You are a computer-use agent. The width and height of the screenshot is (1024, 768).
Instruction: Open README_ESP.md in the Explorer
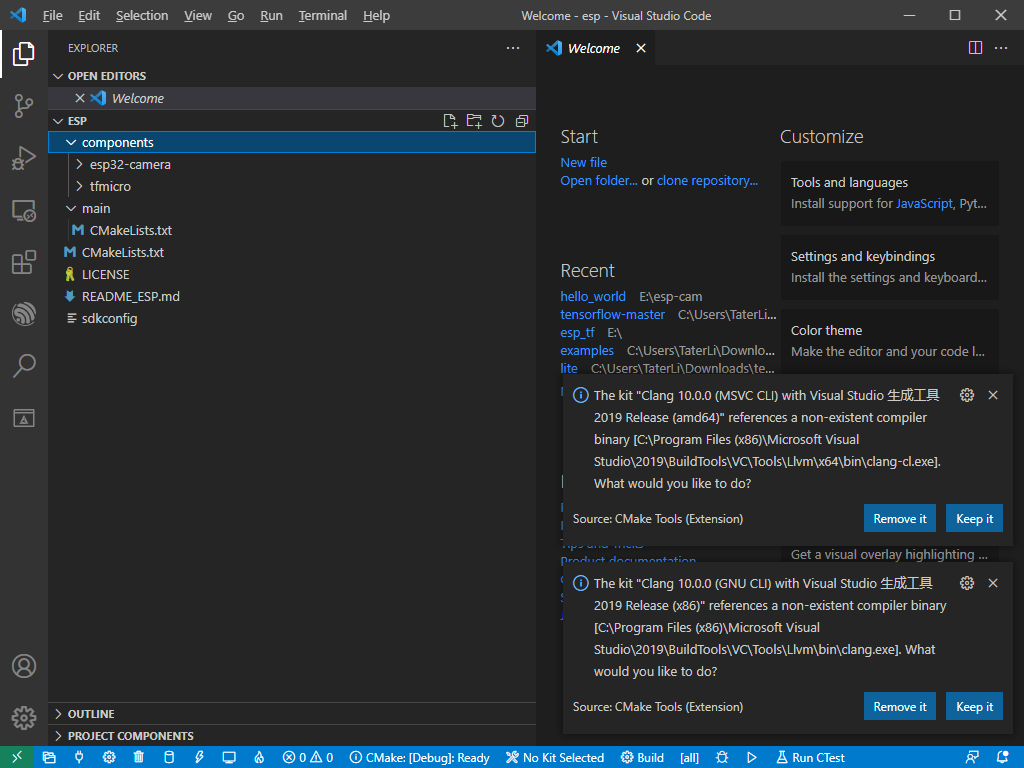(x=293, y=296)
